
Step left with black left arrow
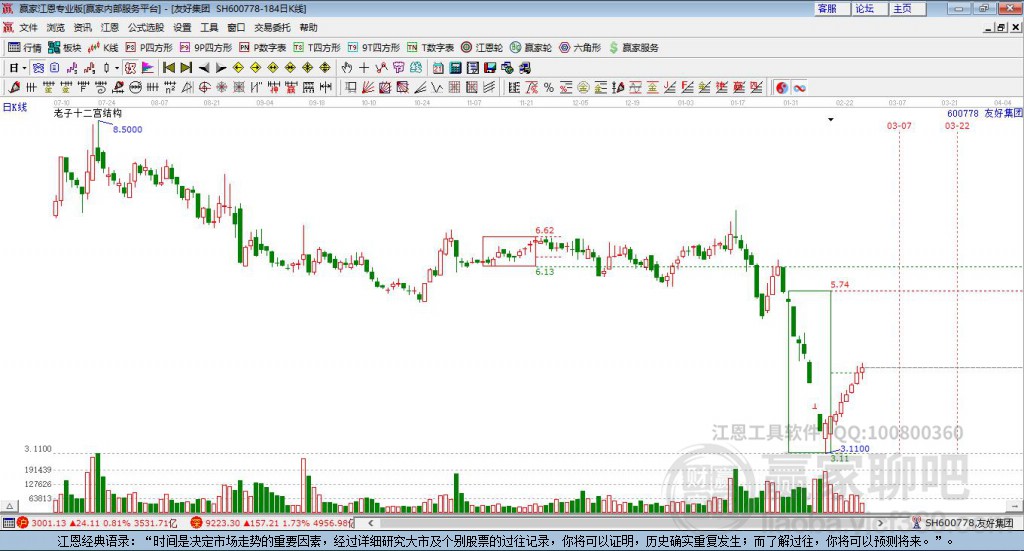[204, 68]
